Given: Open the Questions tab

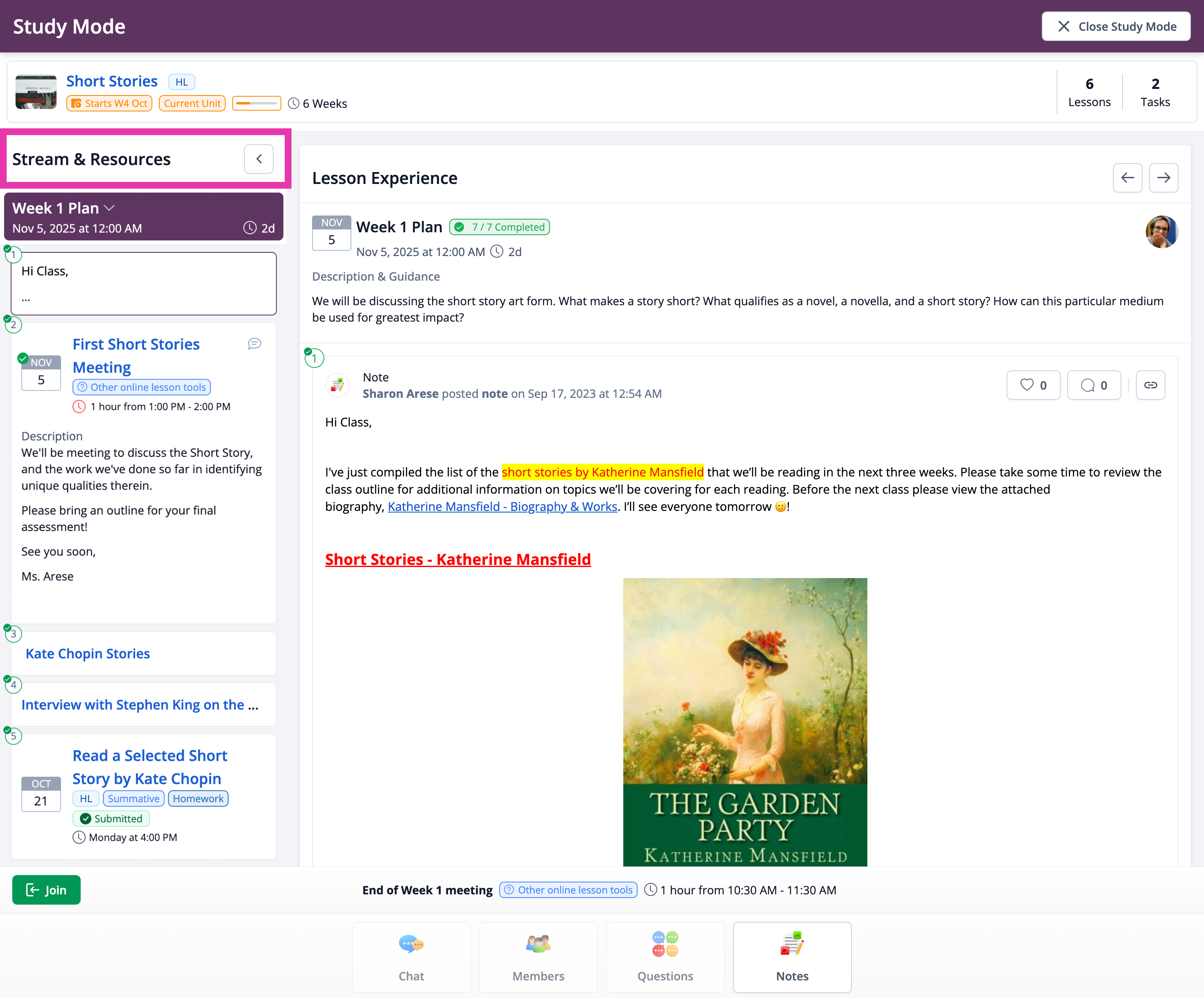Looking at the screenshot, I should [665, 957].
